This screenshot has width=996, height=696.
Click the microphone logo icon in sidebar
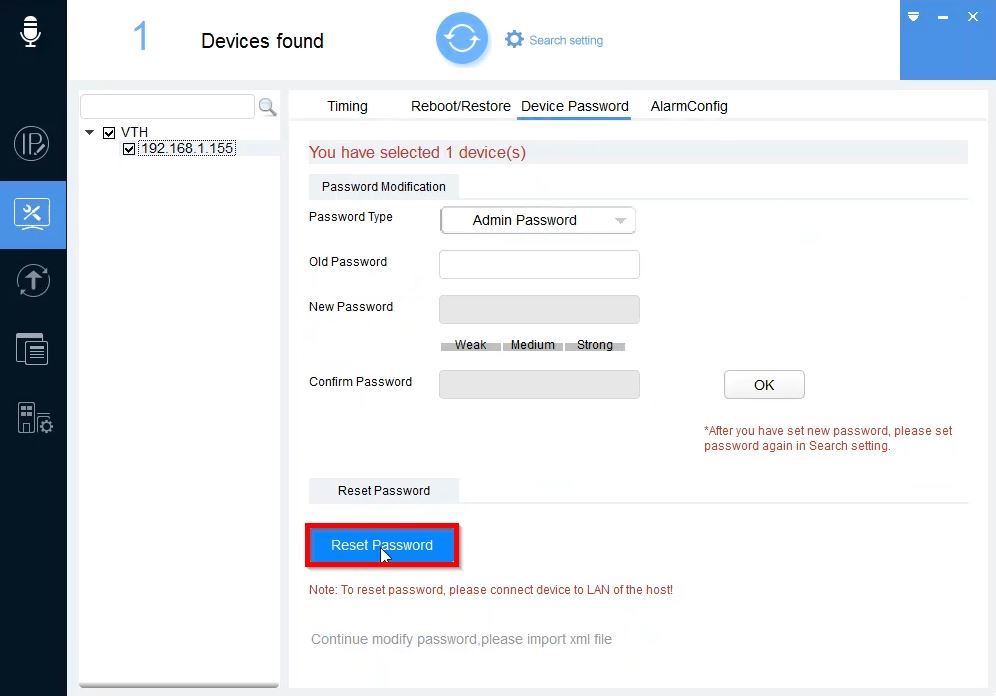30,31
